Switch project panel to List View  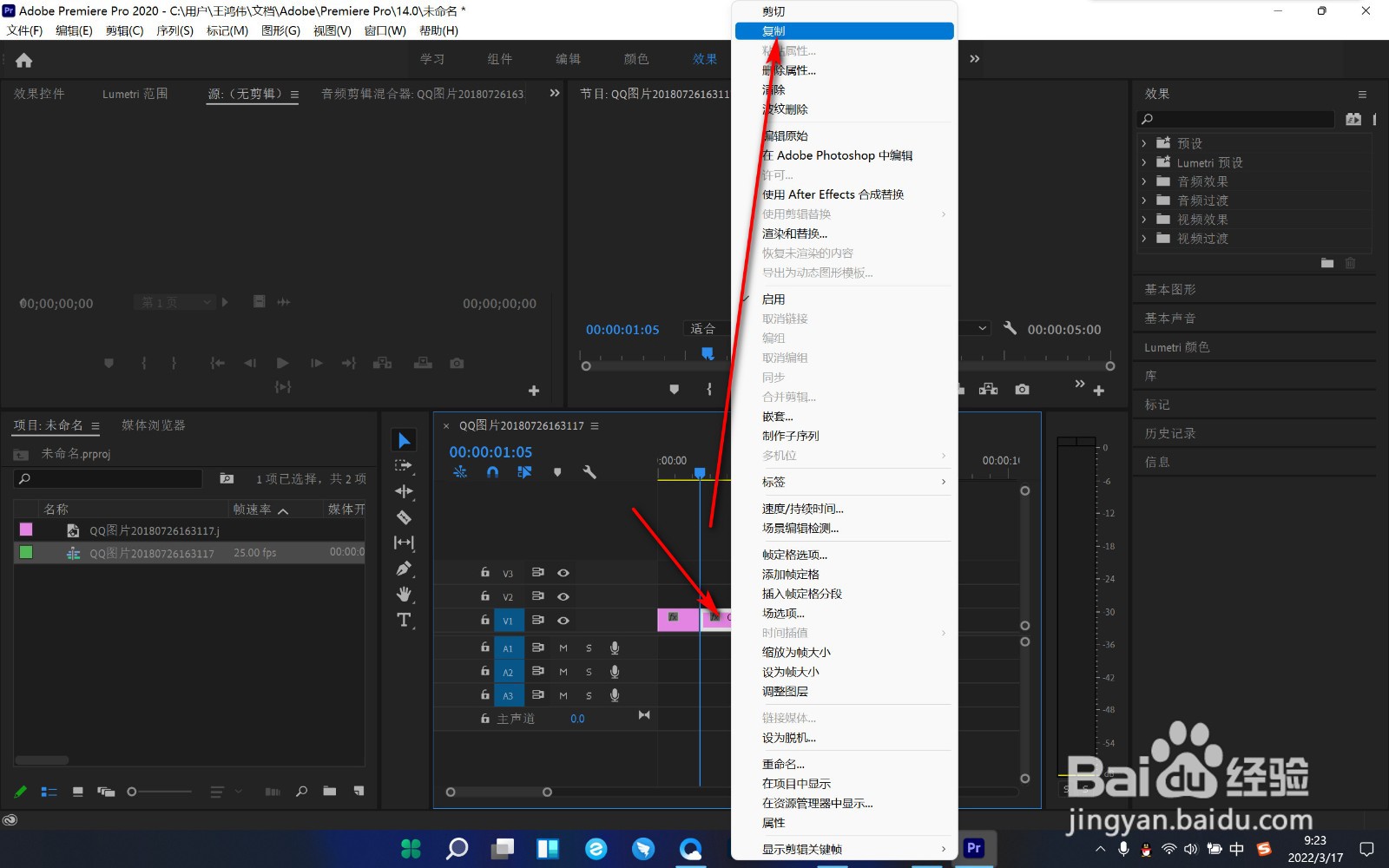(49, 792)
